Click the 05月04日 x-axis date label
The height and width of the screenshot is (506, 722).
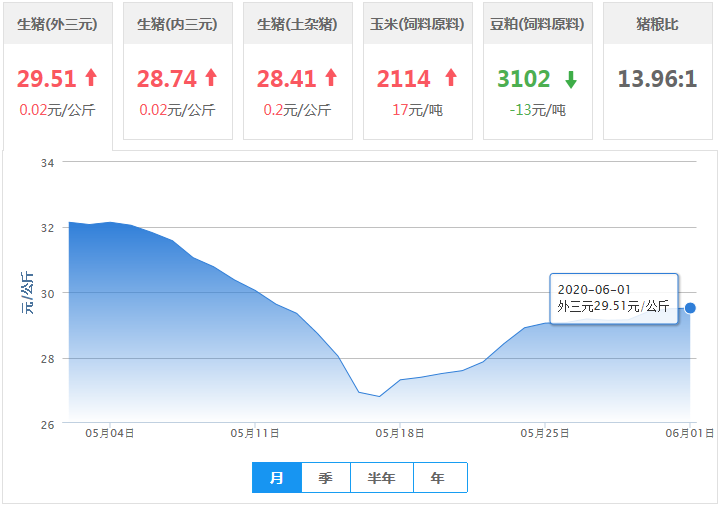(x=110, y=433)
